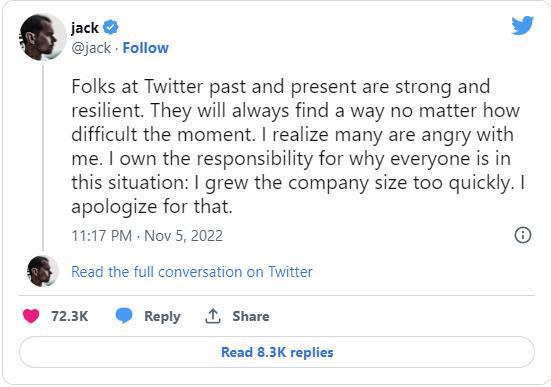Click the tweet body text about Twitter folks
The image size is (551, 387).
298,146
